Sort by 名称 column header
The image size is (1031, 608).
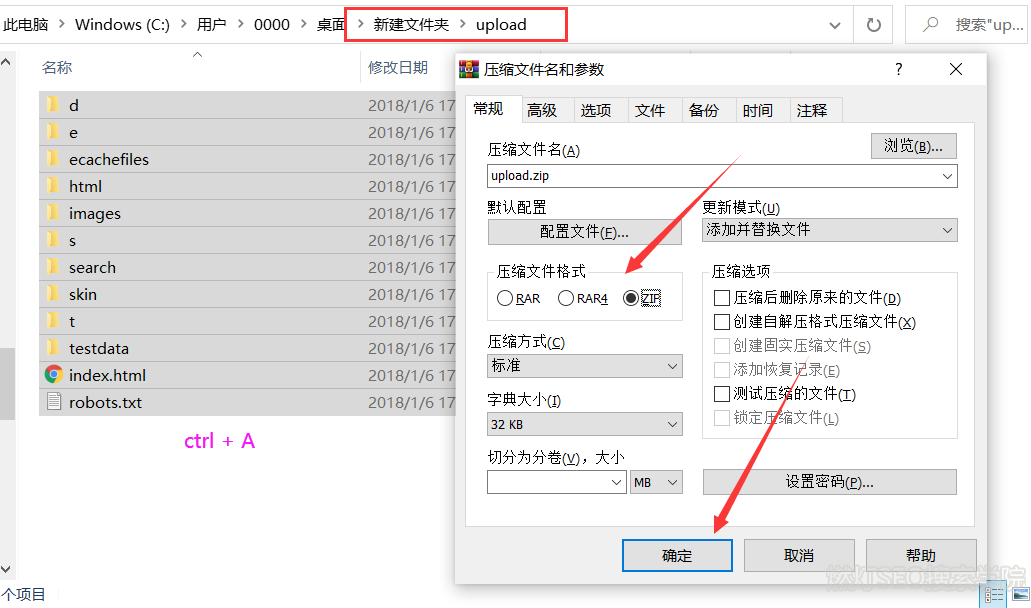coord(57,67)
